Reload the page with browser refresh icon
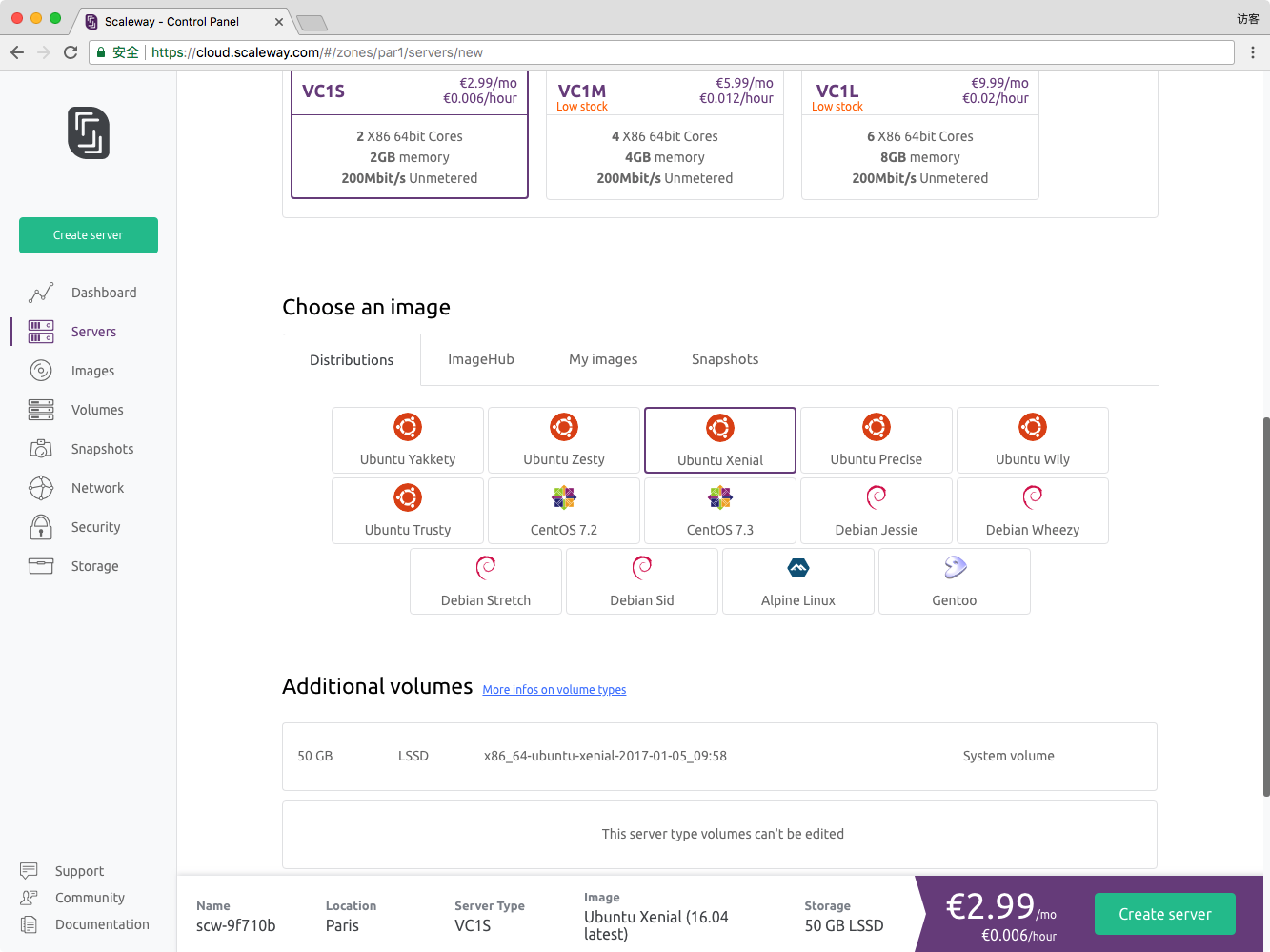The width and height of the screenshot is (1270, 952). pyautogui.click(x=71, y=52)
